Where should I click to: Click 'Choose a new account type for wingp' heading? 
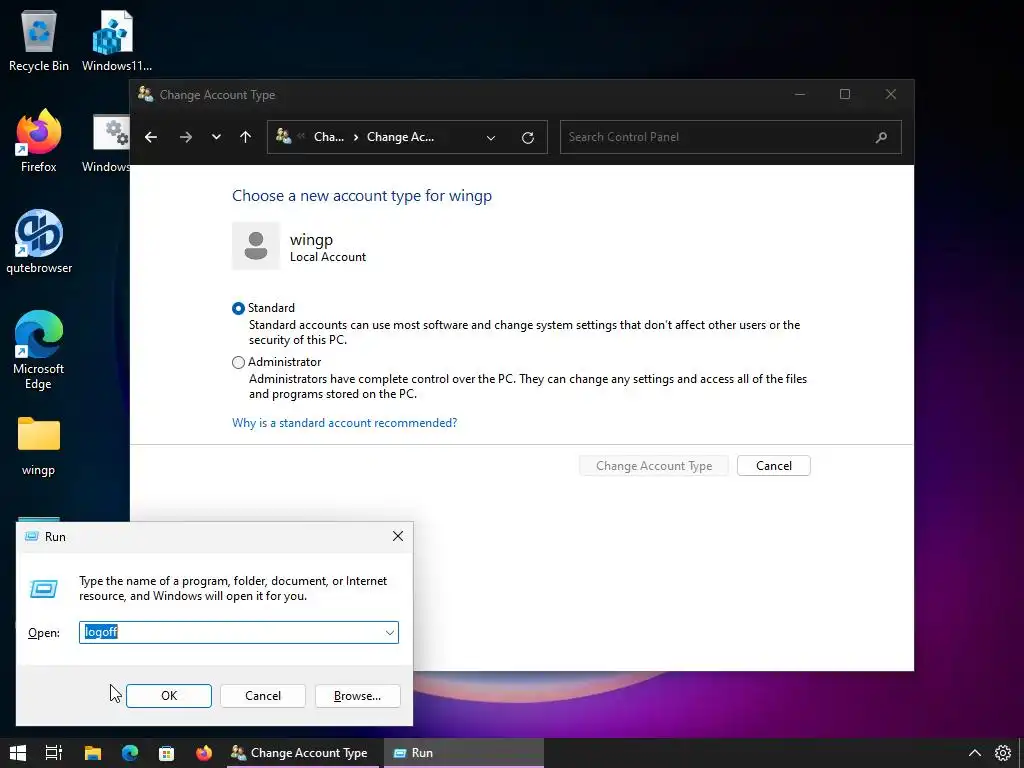click(362, 195)
